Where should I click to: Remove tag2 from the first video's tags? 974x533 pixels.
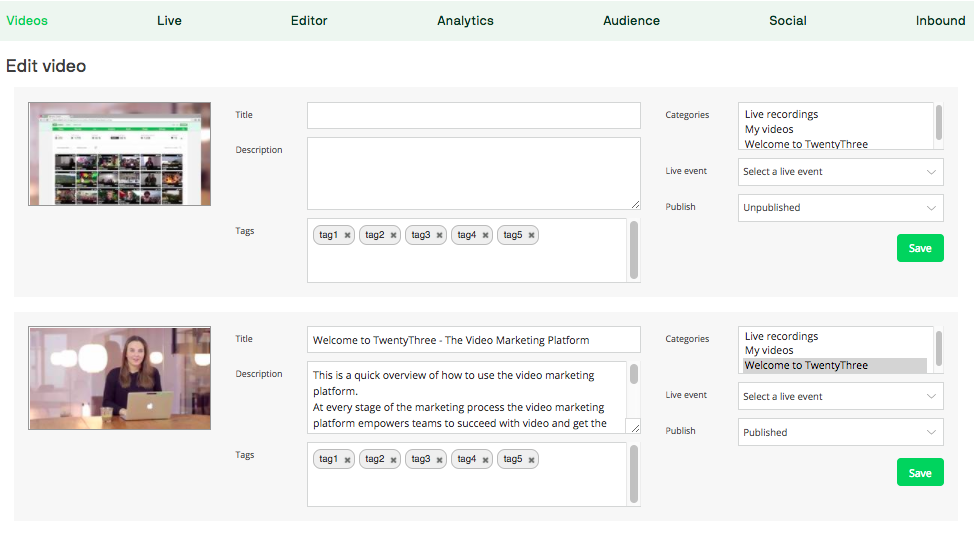click(393, 235)
